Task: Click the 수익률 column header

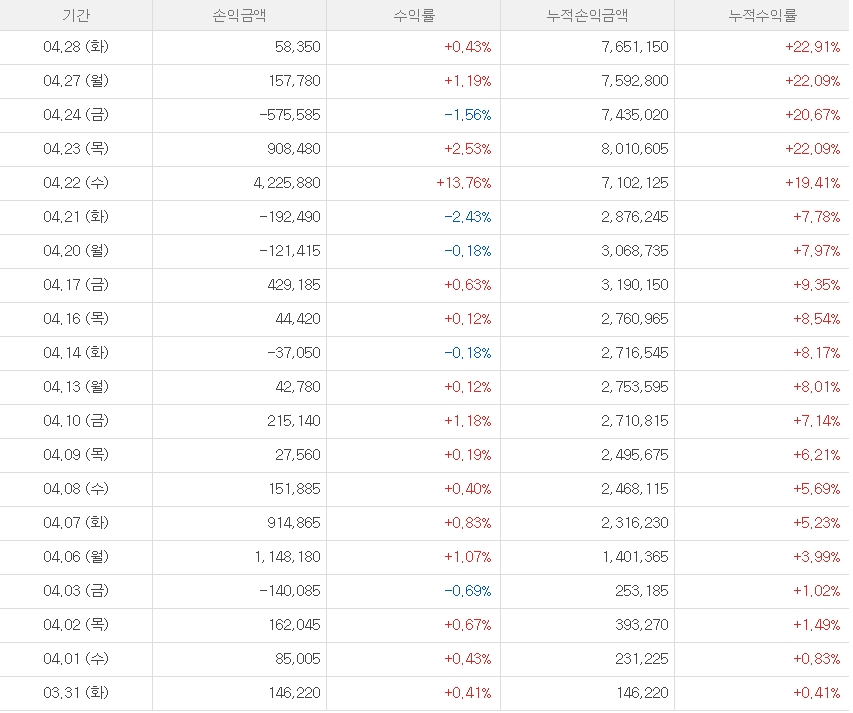Action: point(414,15)
